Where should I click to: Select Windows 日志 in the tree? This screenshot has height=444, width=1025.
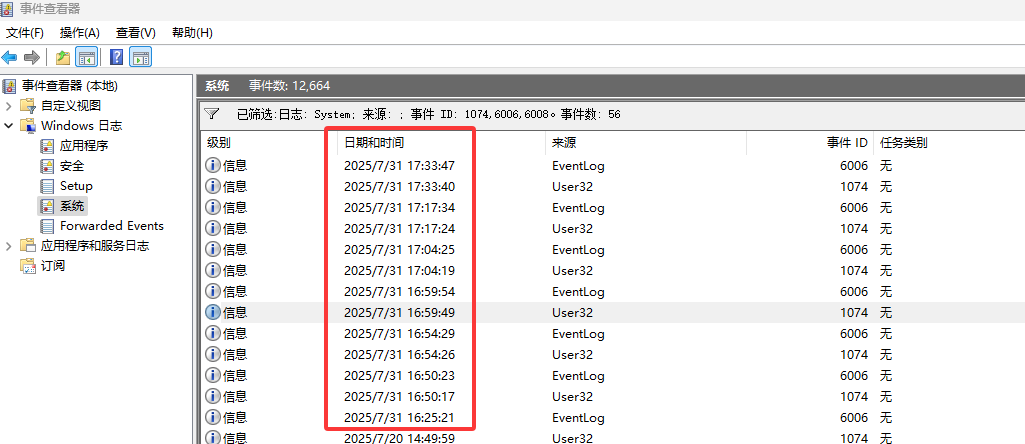click(x=81, y=126)
